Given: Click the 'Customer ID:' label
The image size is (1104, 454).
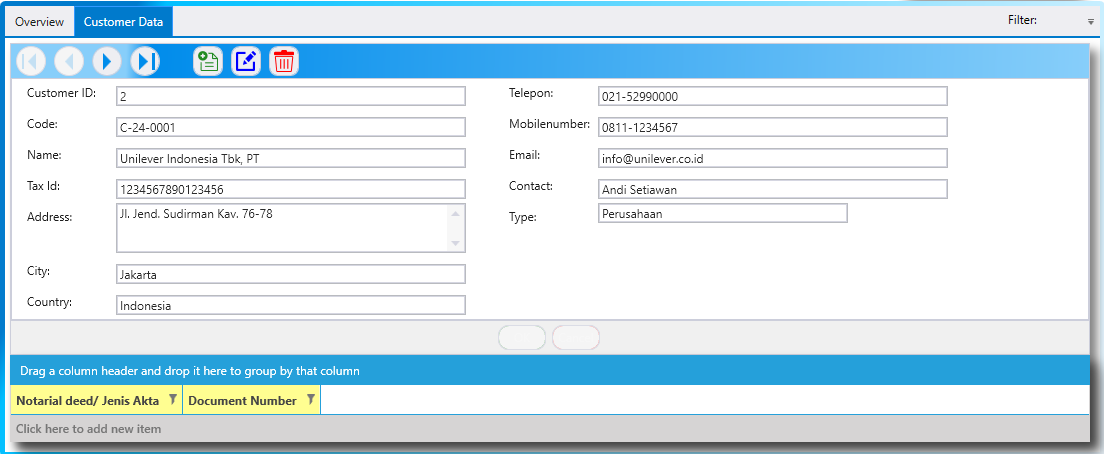Looking at the screenshot, I should 61,93.
